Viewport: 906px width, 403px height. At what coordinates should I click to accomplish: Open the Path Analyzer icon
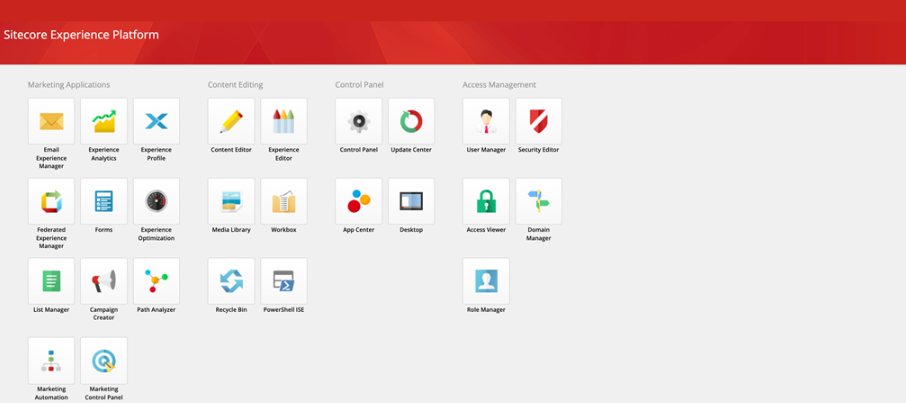(x=157, y=281)
